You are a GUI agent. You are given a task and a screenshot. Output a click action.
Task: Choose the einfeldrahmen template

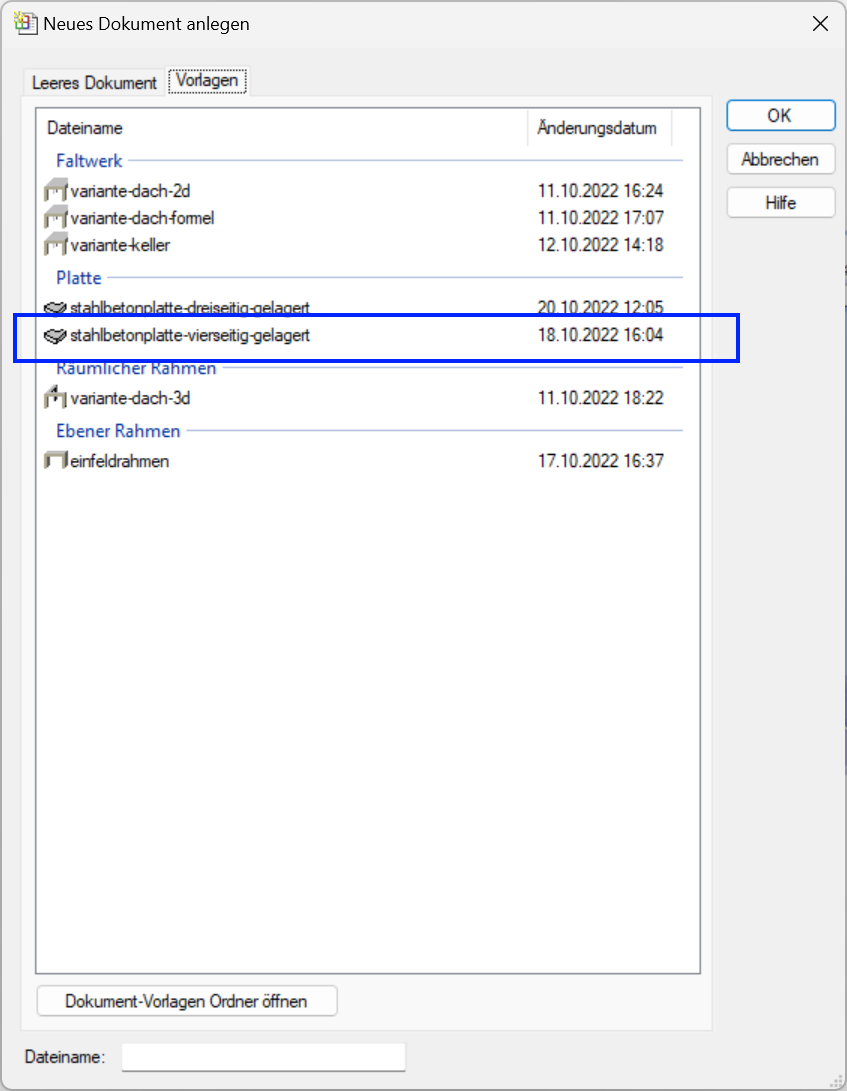[120, 461]
